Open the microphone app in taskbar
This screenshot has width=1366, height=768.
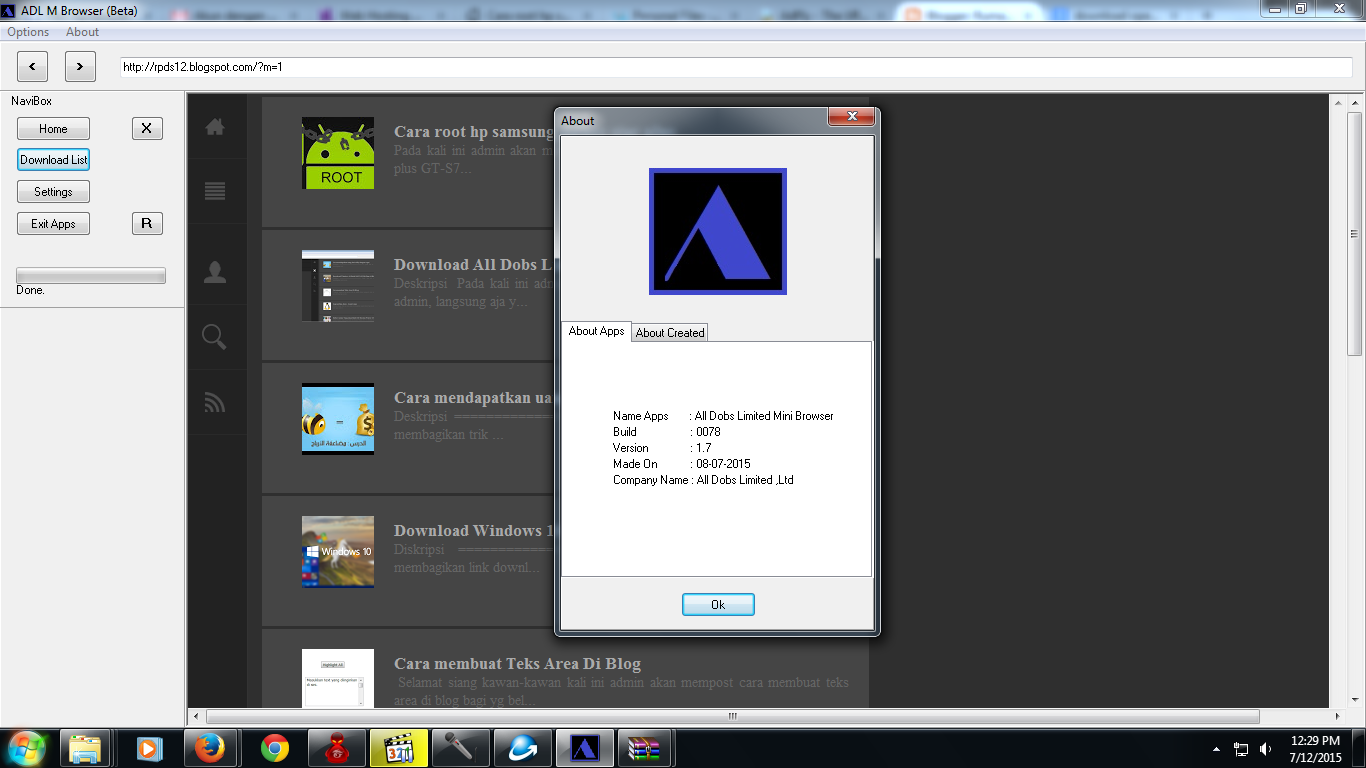click(460, 748)
